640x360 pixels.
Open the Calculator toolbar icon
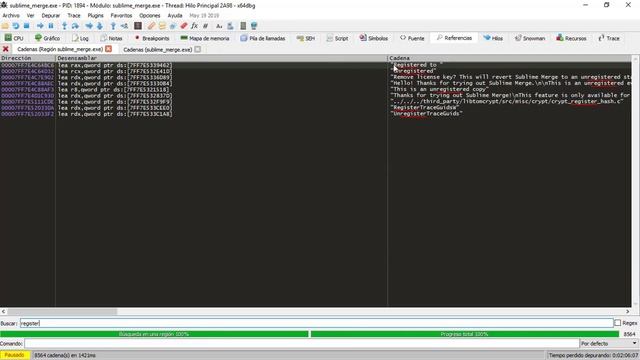coord(243,26)
